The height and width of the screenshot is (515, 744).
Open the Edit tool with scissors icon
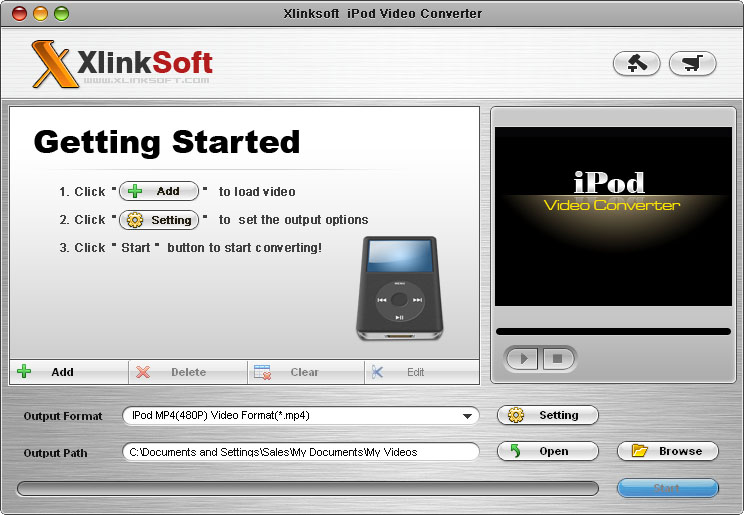tap(421, 372)
